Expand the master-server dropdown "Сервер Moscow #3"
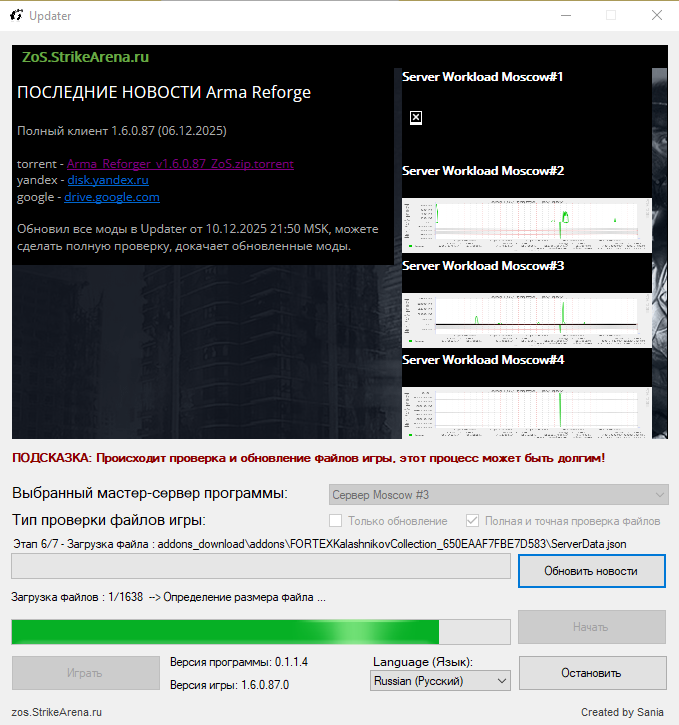Image resolution: width=679 pixels, height=725 pixels. 499,494
